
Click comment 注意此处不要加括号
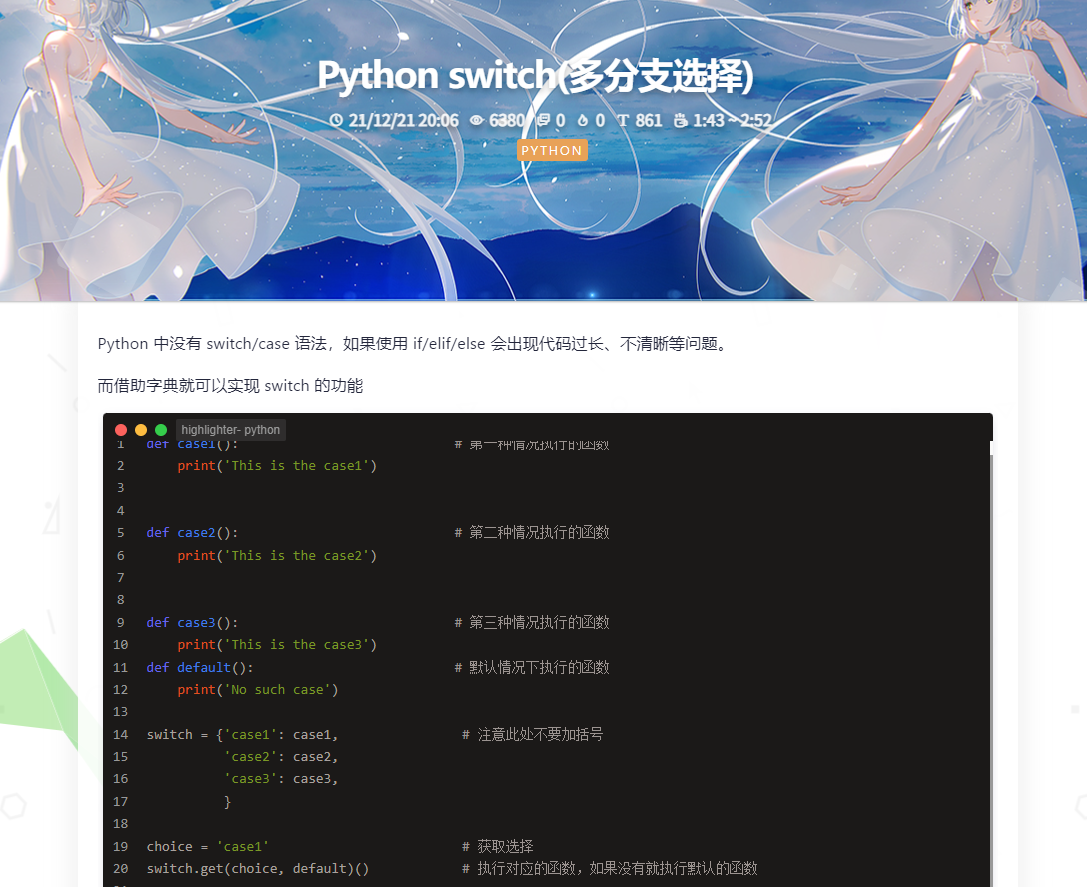[532, 734]
